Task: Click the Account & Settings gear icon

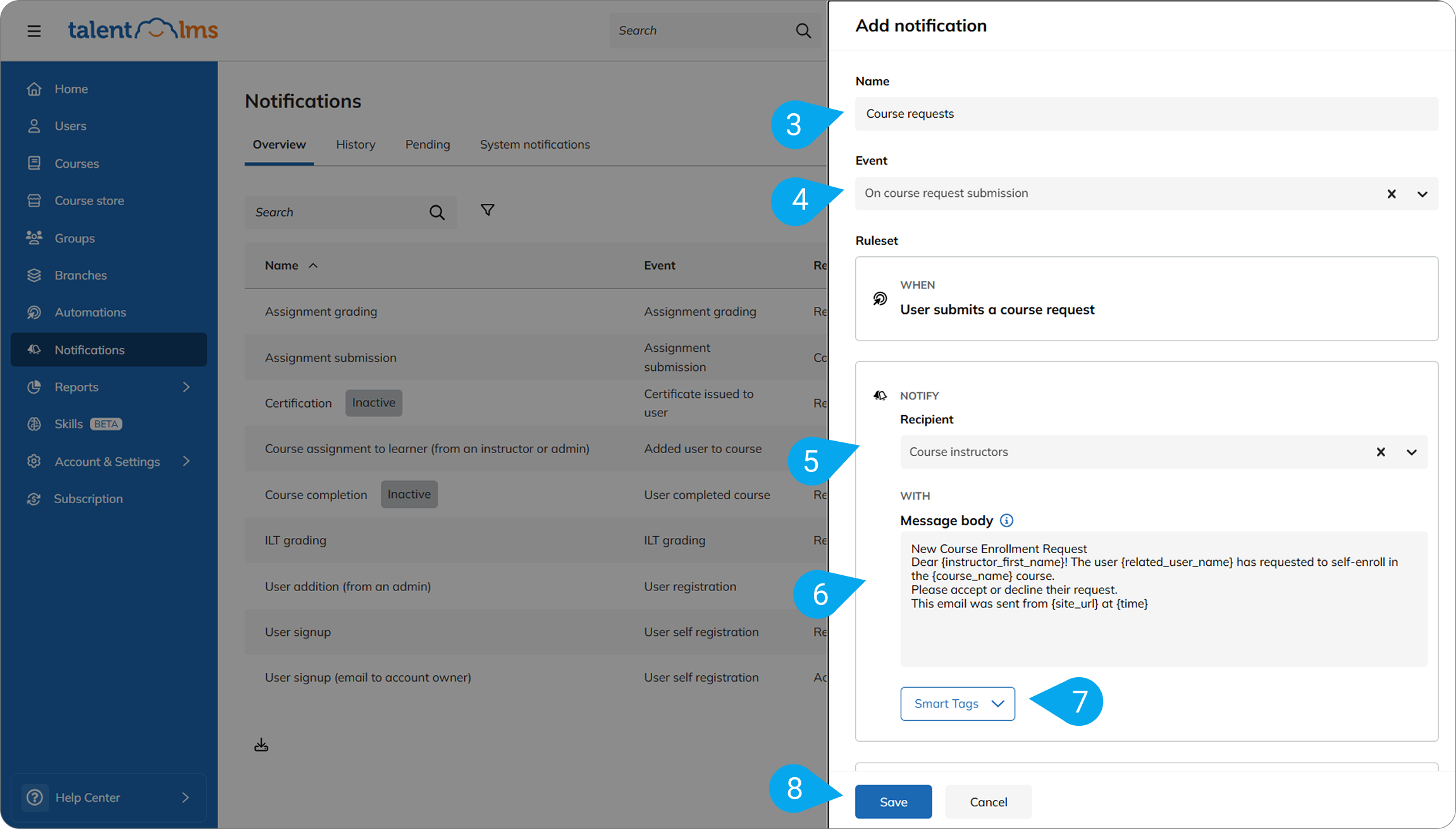Action: 34,461
